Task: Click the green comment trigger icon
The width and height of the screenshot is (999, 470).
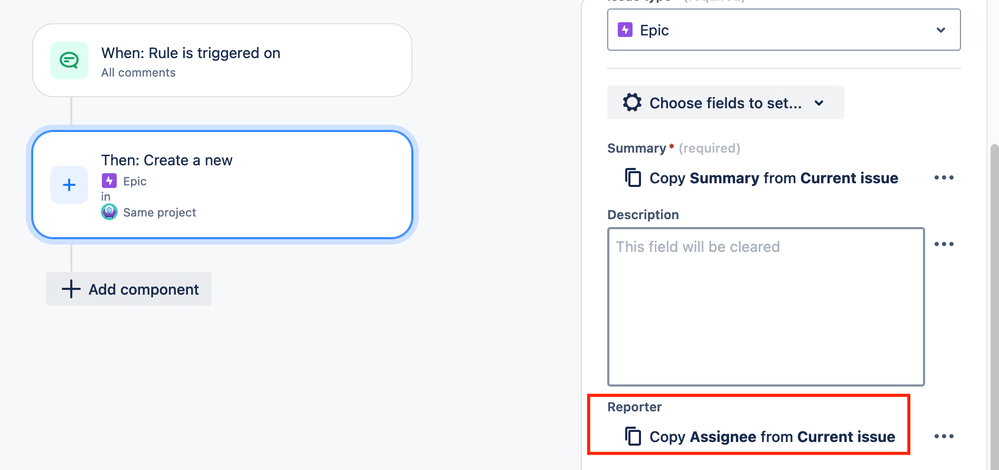Action: coord(69,61)
